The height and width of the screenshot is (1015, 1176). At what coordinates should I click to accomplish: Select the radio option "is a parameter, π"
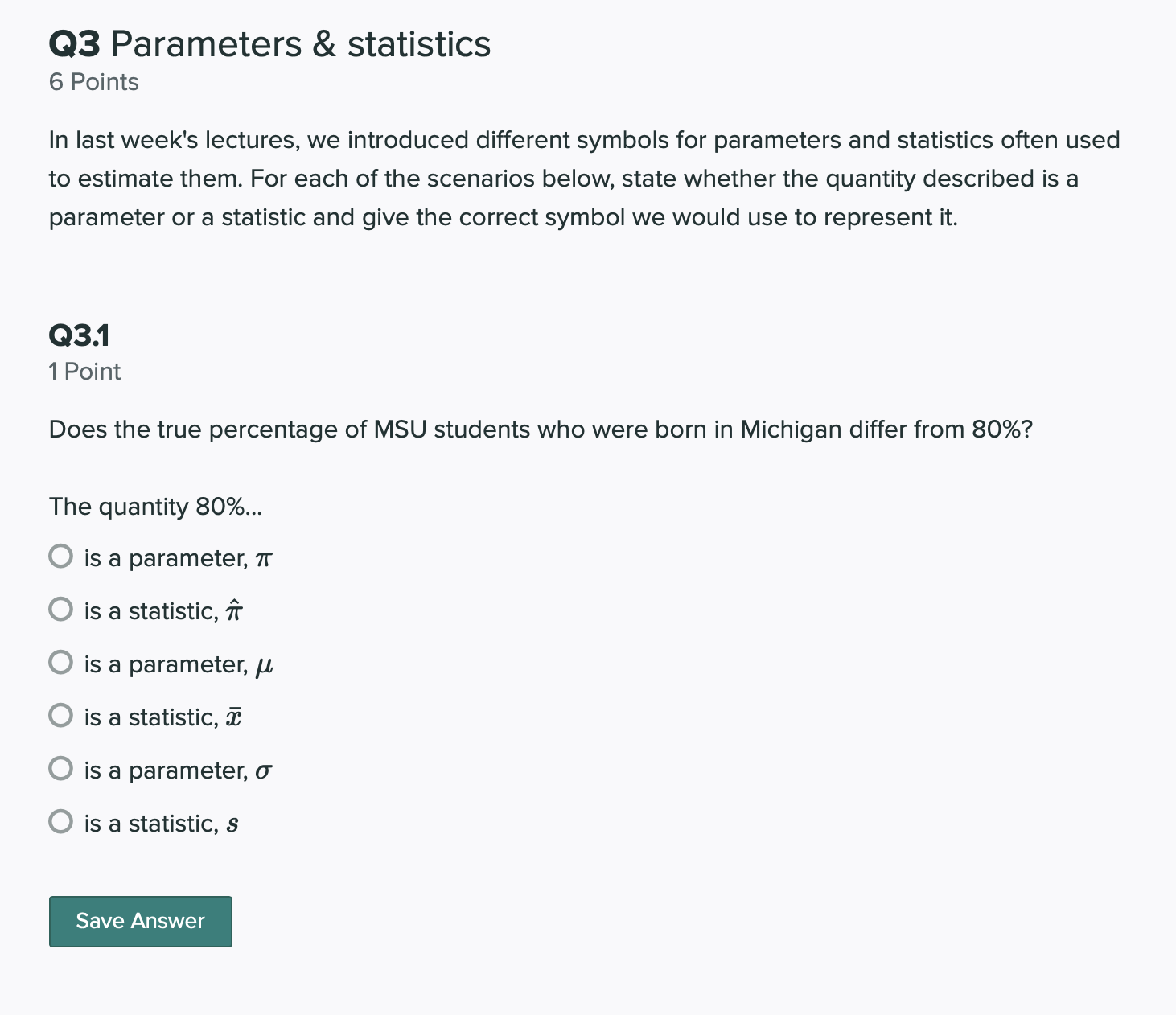click(60, 556)
